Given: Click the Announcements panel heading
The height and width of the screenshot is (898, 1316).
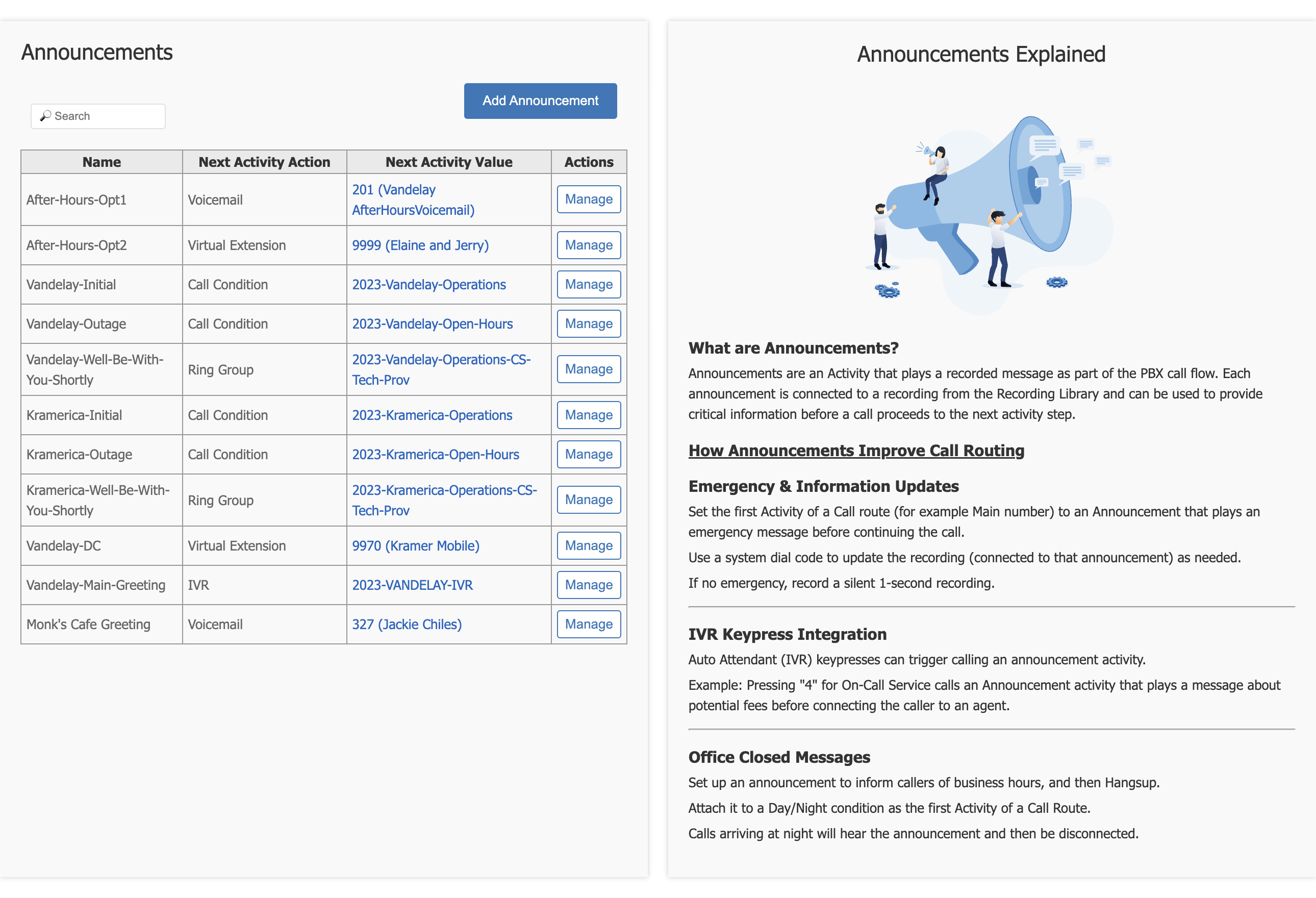Looking at the screenshot, I should tap(97, 52).
